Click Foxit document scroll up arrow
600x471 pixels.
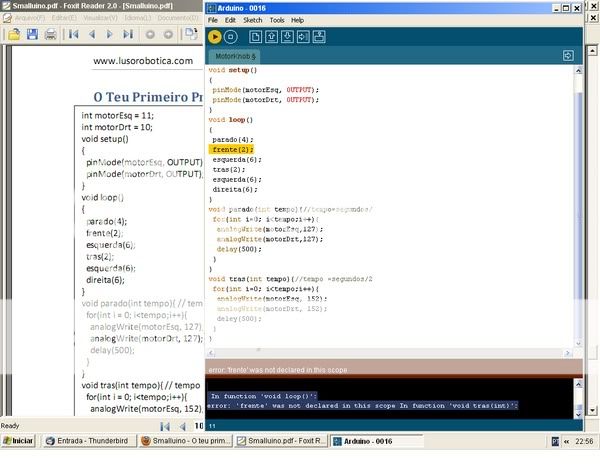592,51
